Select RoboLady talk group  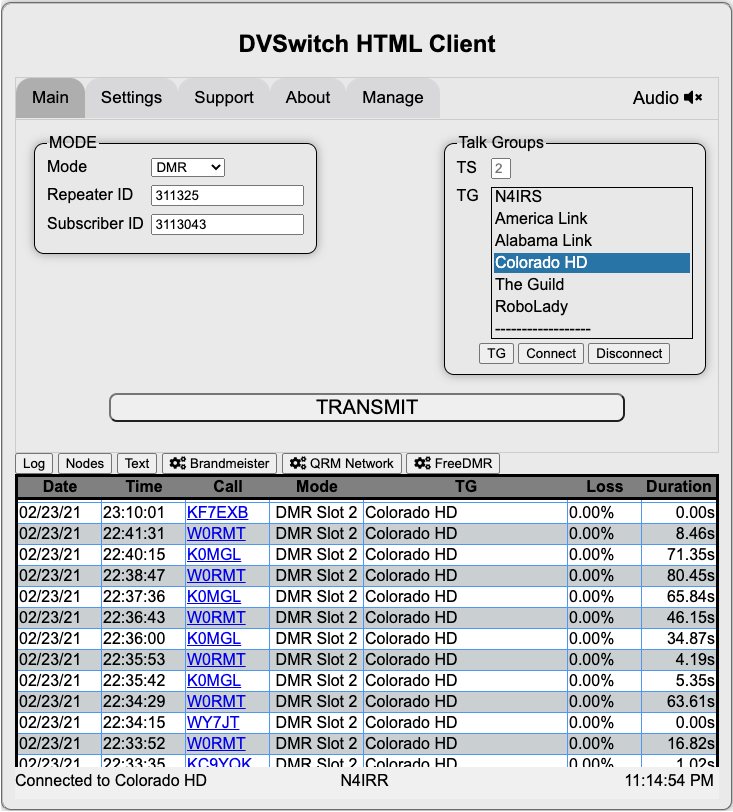pos(531,307)
